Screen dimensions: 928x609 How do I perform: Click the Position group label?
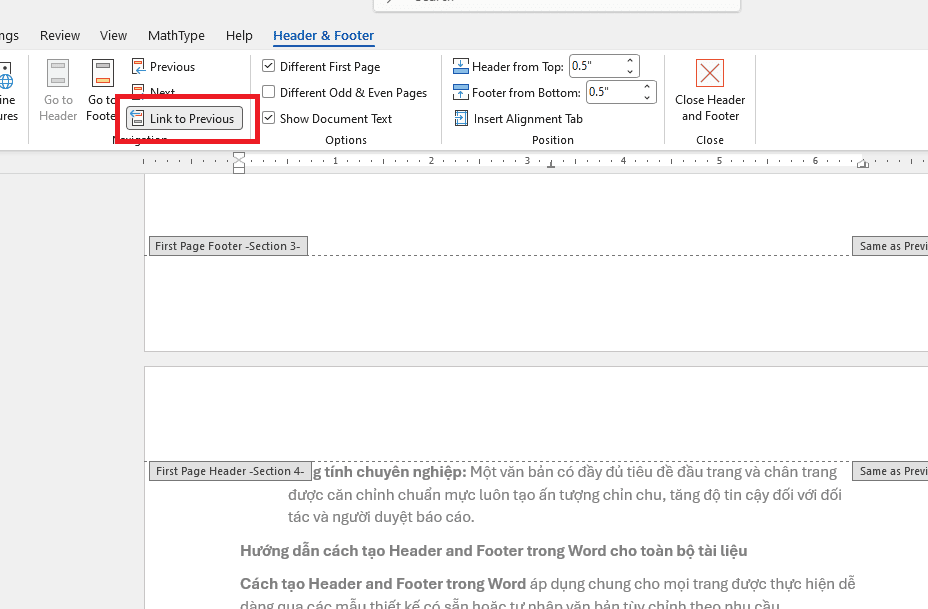[x=553, y=140]
